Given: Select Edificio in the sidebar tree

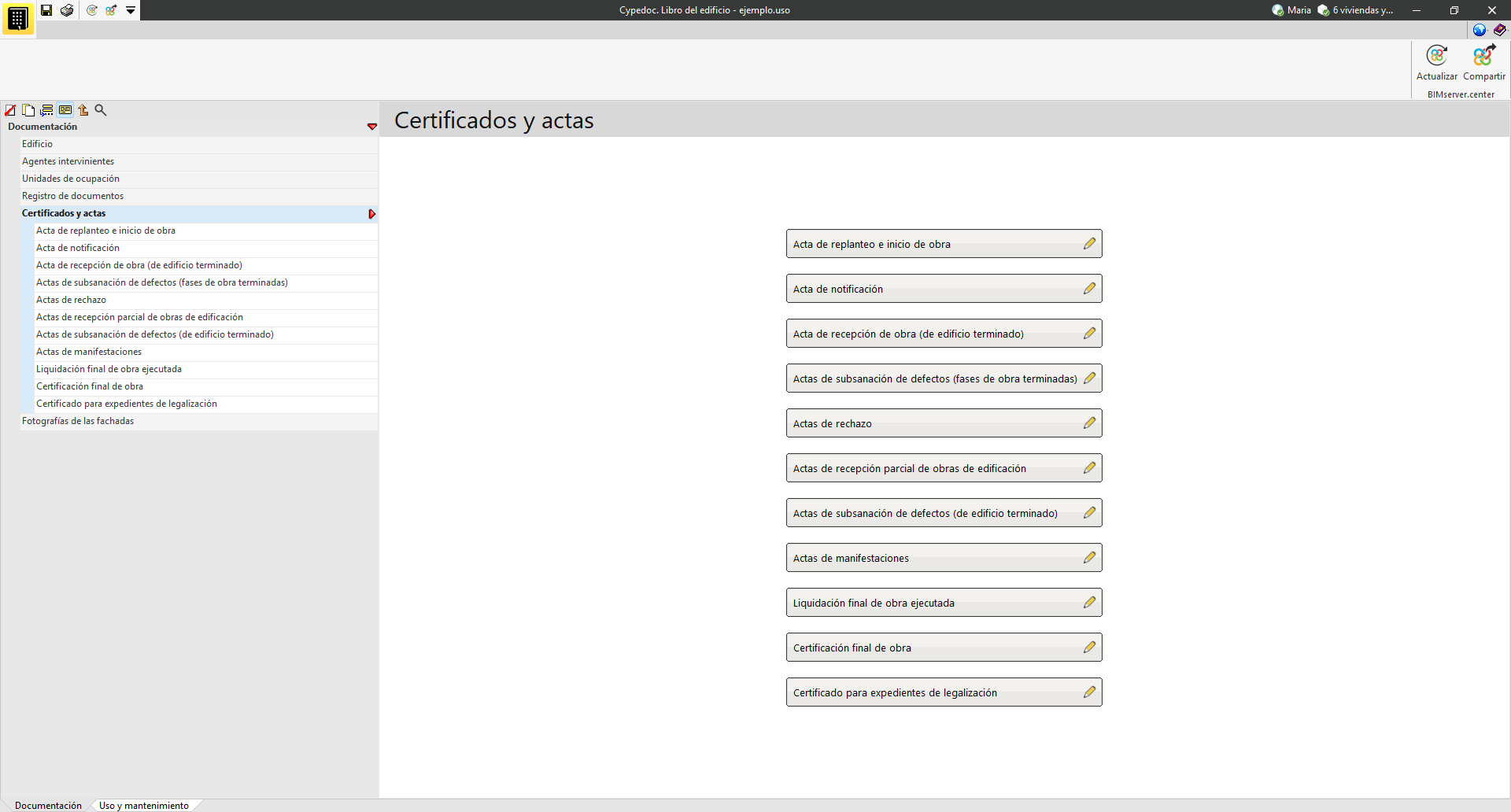Looking at the screenshot, I should [200, 144].
